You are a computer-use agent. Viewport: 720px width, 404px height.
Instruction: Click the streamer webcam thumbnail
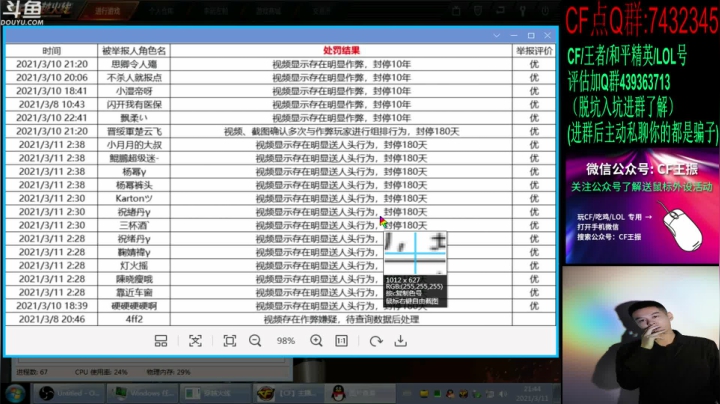pyautogui.click(x=641, y=335)
